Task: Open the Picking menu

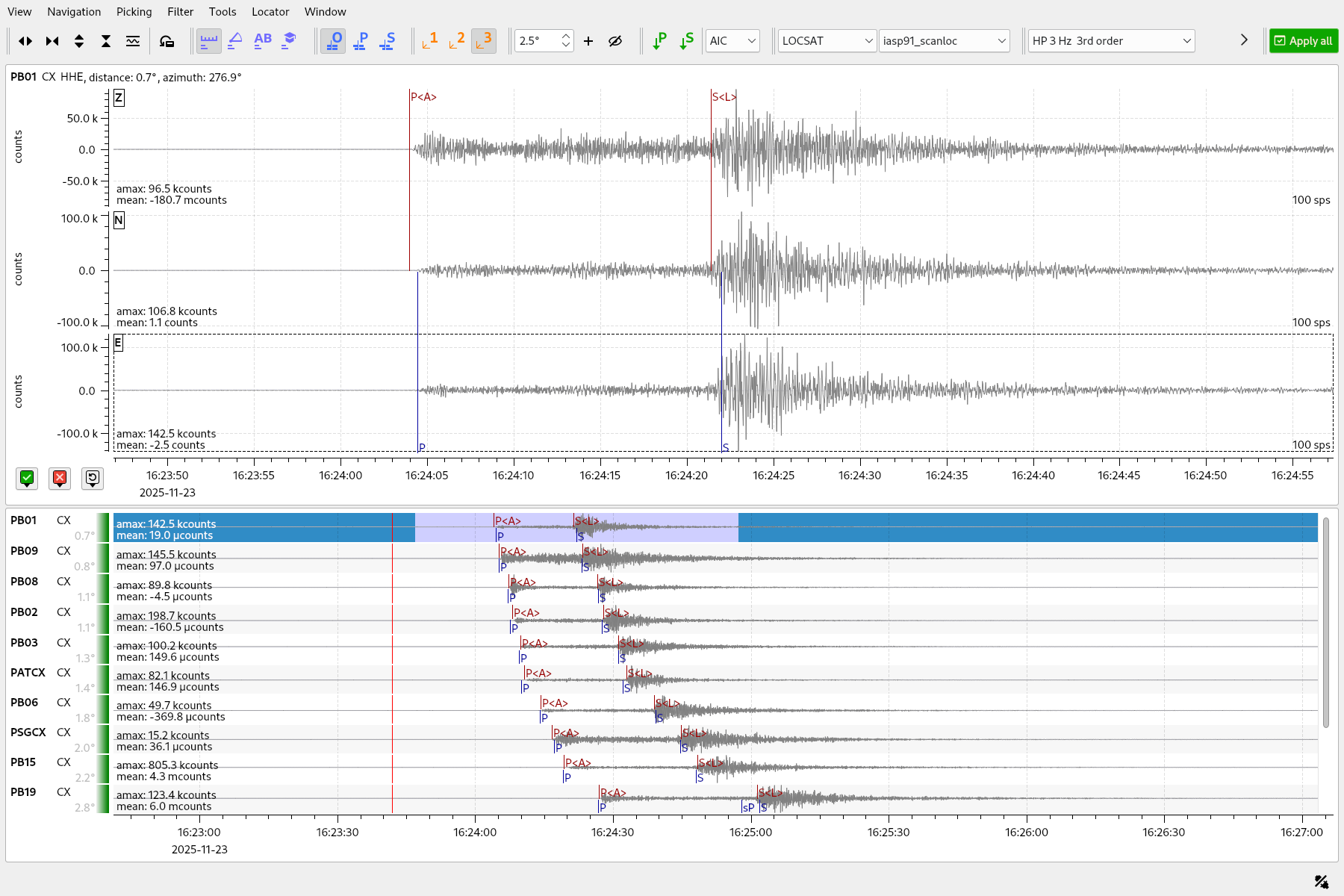Action: (134, 12)
